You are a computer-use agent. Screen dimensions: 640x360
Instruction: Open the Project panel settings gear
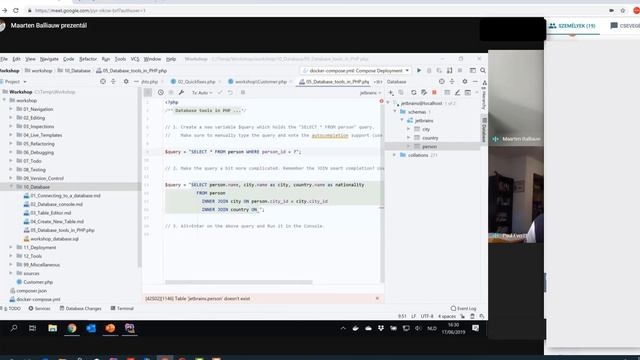126,82
